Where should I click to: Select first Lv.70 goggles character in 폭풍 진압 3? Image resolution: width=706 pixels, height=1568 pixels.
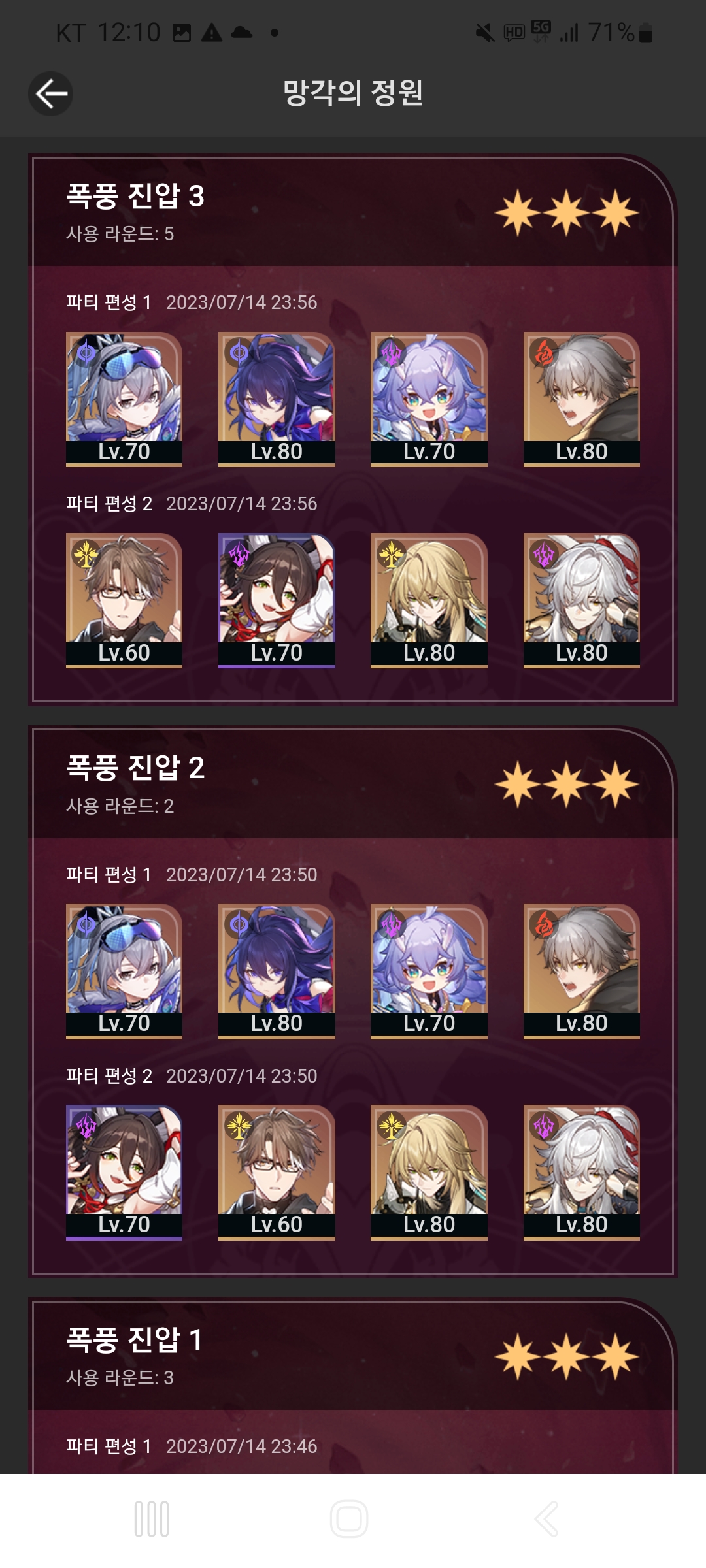(124, 399)
